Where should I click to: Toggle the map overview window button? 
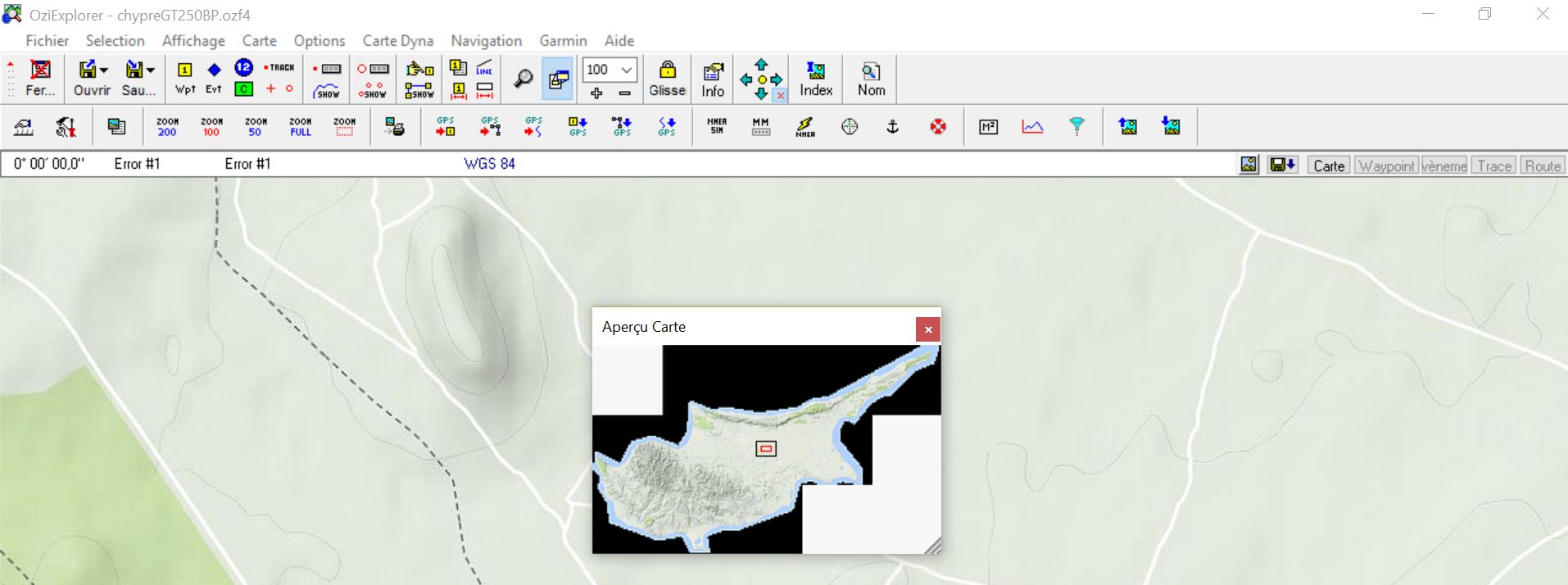559,79
